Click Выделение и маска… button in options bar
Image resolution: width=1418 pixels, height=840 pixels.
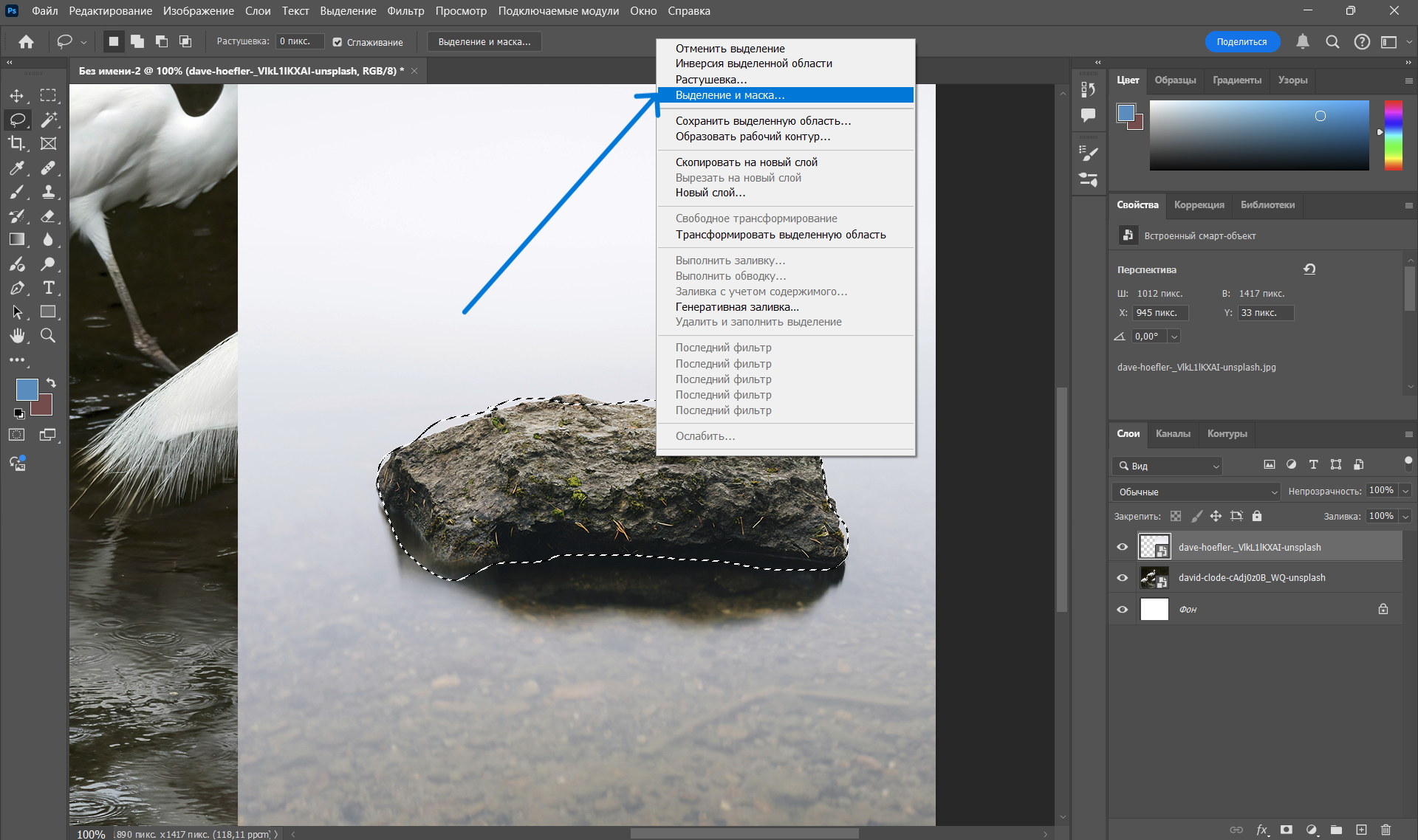(484, 42)
